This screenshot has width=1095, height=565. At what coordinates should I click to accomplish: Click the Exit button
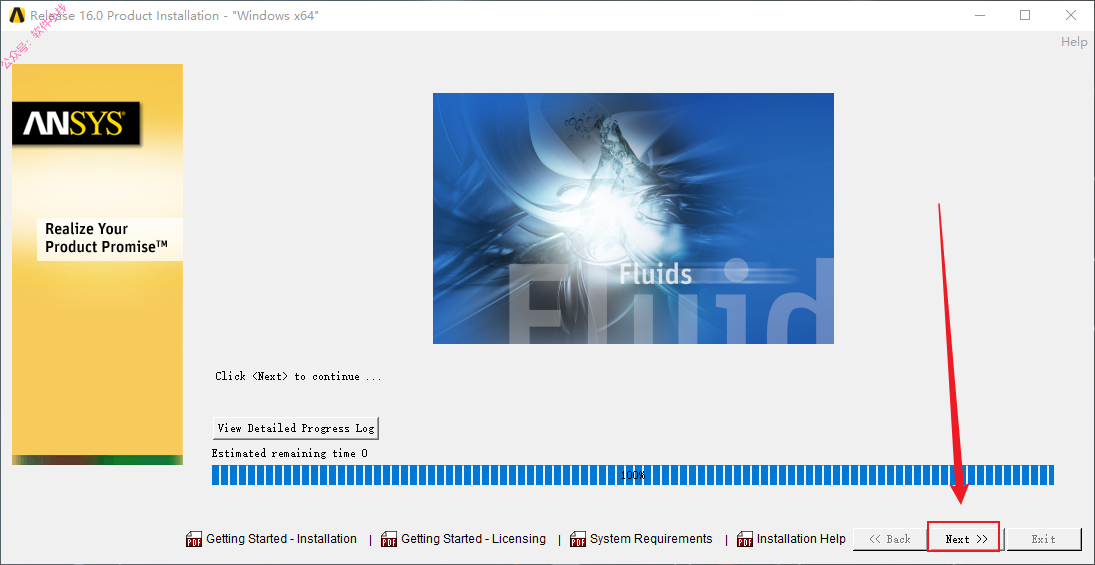[x=1043, y=538]
